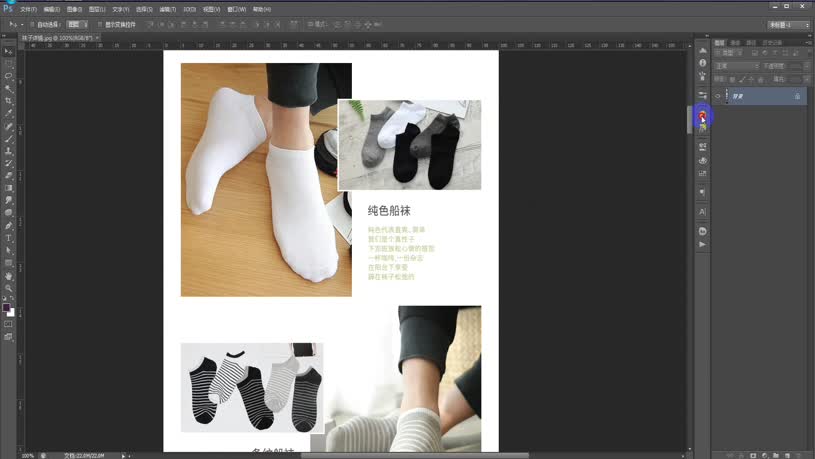The image size is (815, 459).
Task: Open Info collapsed panel icon
Action: tap(702, 63)
